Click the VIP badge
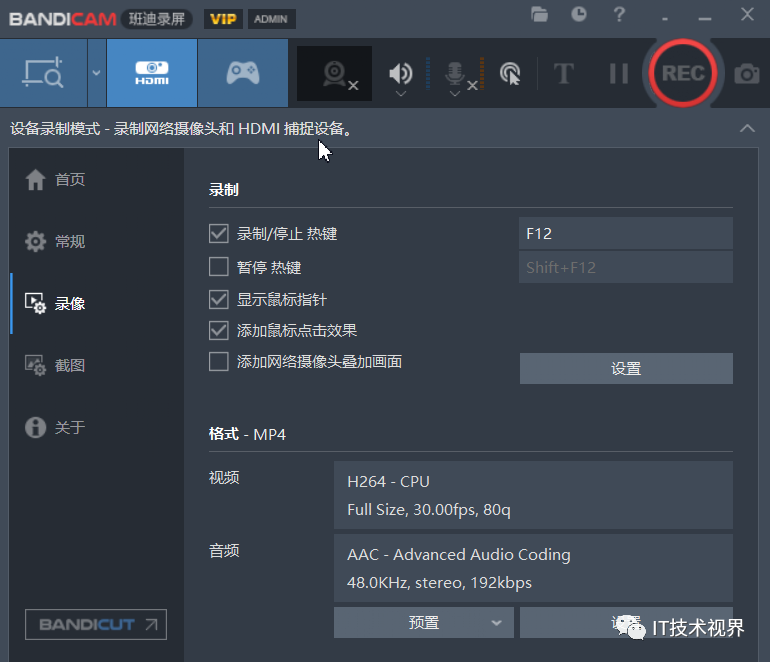The height and width of the screenshot is (662, 770). pyautogui.click(x=223, y=19)
